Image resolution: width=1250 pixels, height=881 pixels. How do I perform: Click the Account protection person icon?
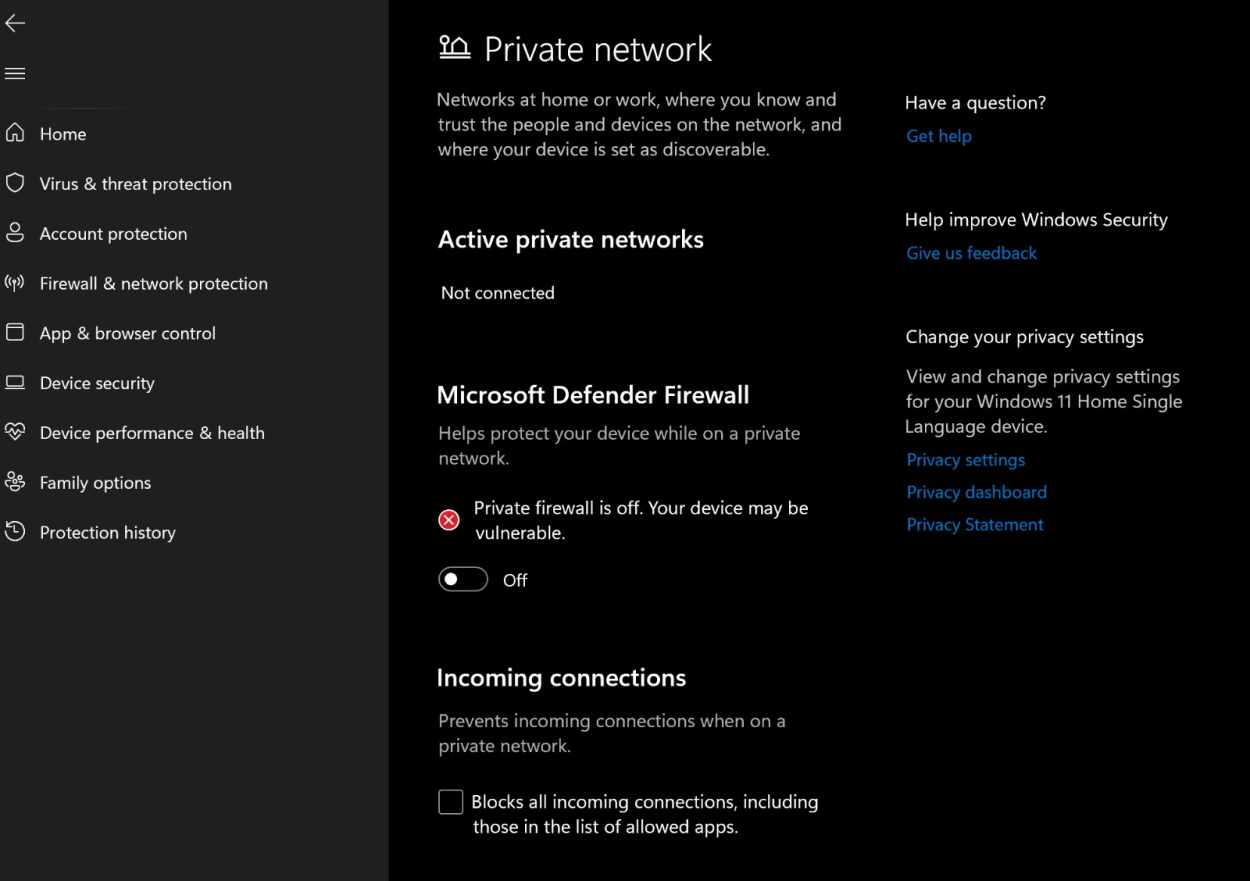[15, 233]
